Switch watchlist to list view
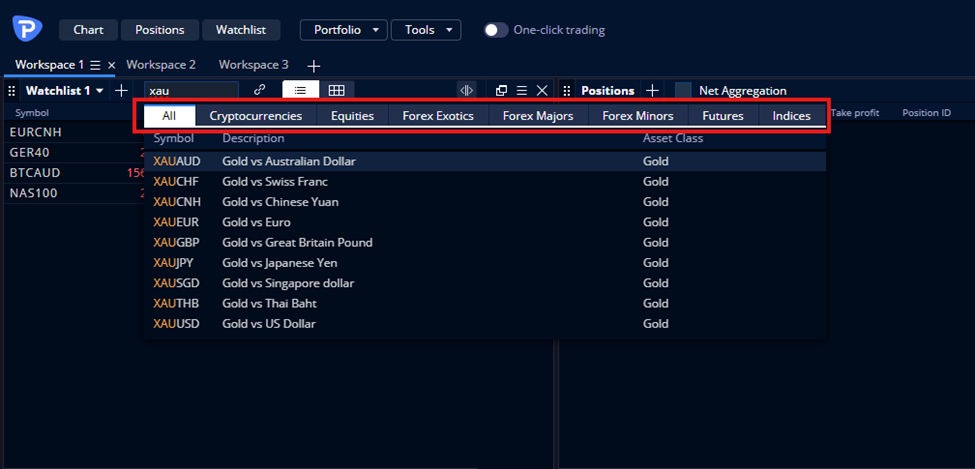Viewport: 975px width, 469px height. click(x=300, y=90)
